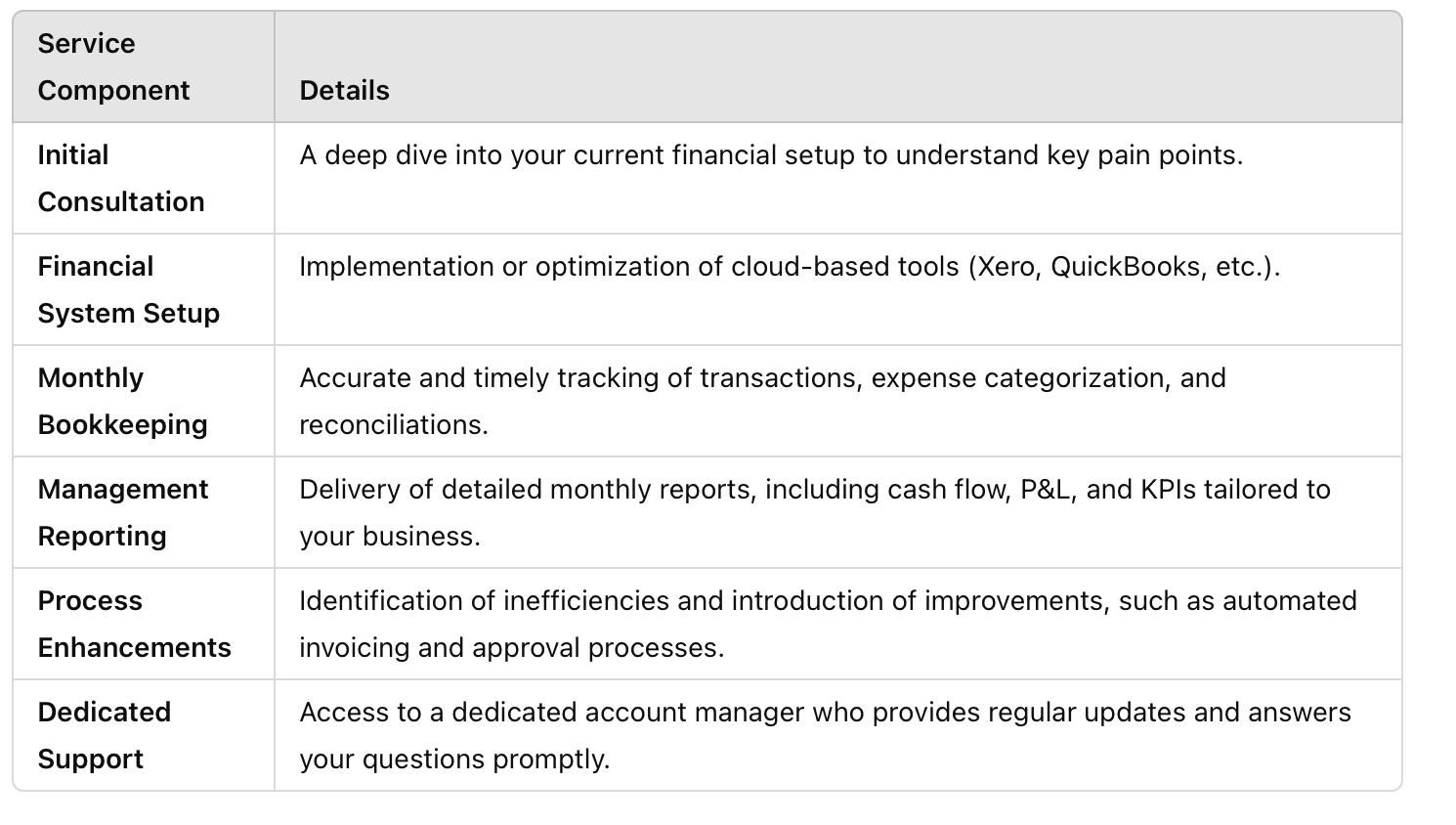
Task: Click the word reconciliations
Action: point(393,425)
